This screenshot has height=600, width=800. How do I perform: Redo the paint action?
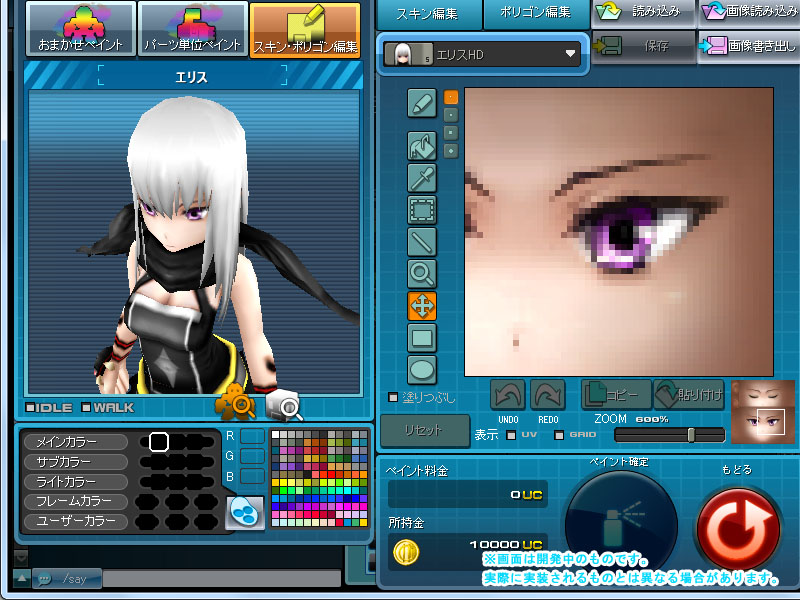pyautogui.click(x=547, y=394)
